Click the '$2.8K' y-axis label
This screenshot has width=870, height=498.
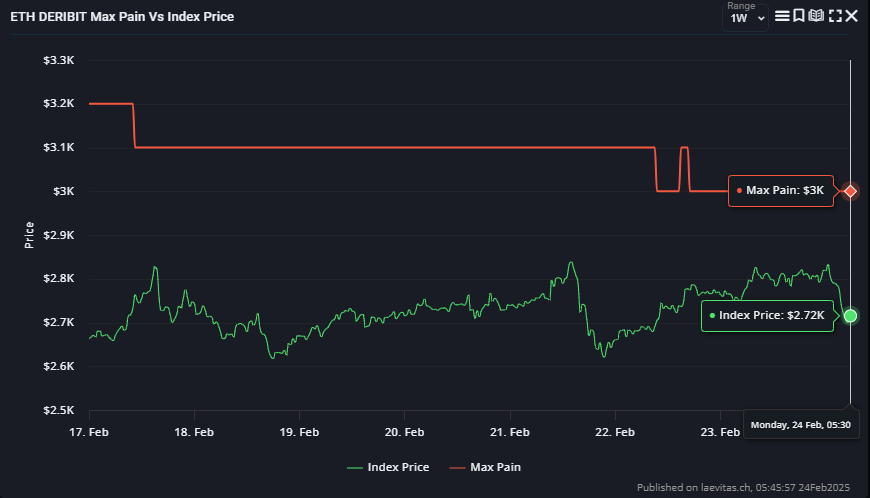pos(59,278)
